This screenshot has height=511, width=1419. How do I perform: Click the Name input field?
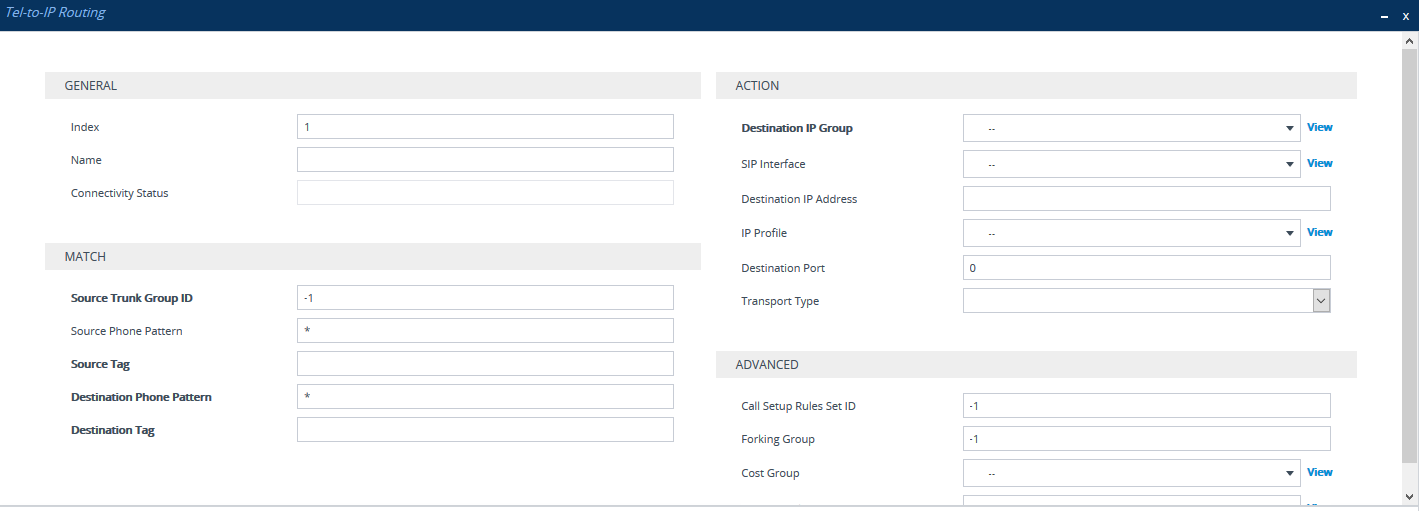pyautogui.click(x=485, y=160)
